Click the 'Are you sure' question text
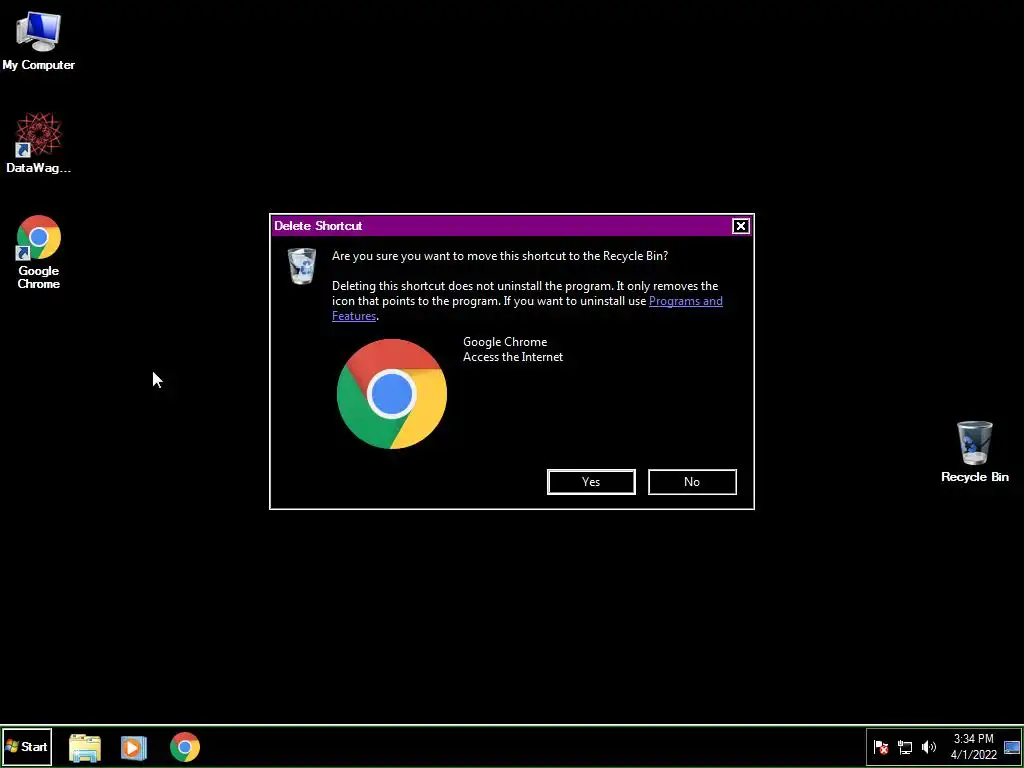The width and height of the screenshot is (1024, 768). [x=500, y=256]
